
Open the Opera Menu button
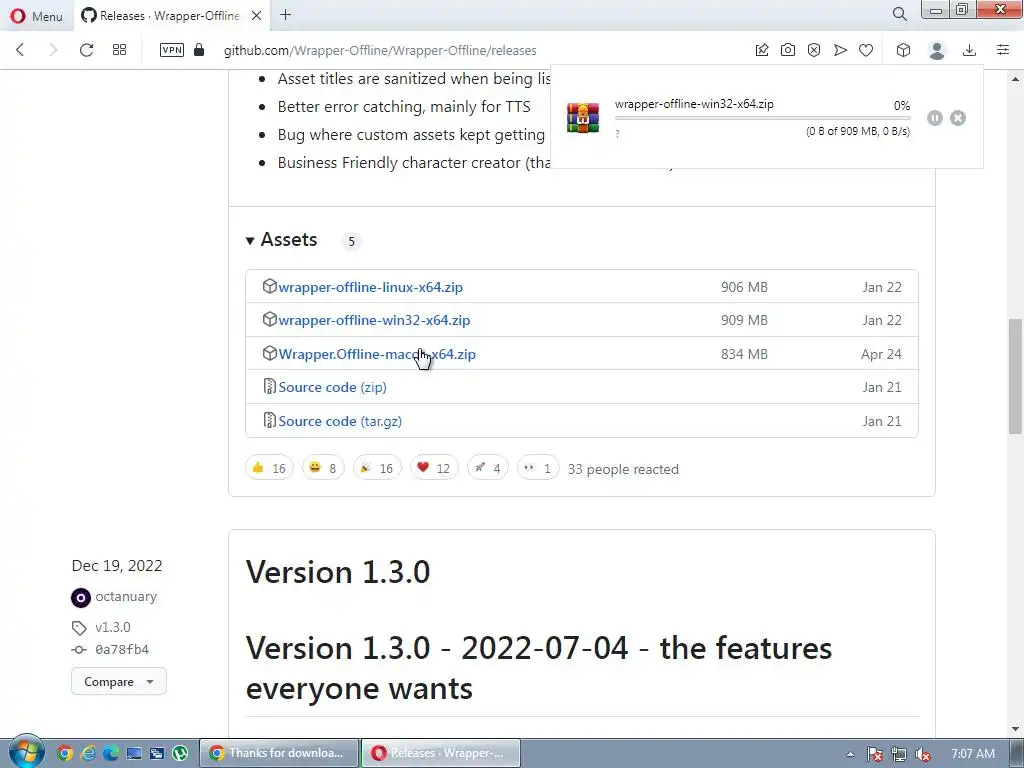coord(37,16)
